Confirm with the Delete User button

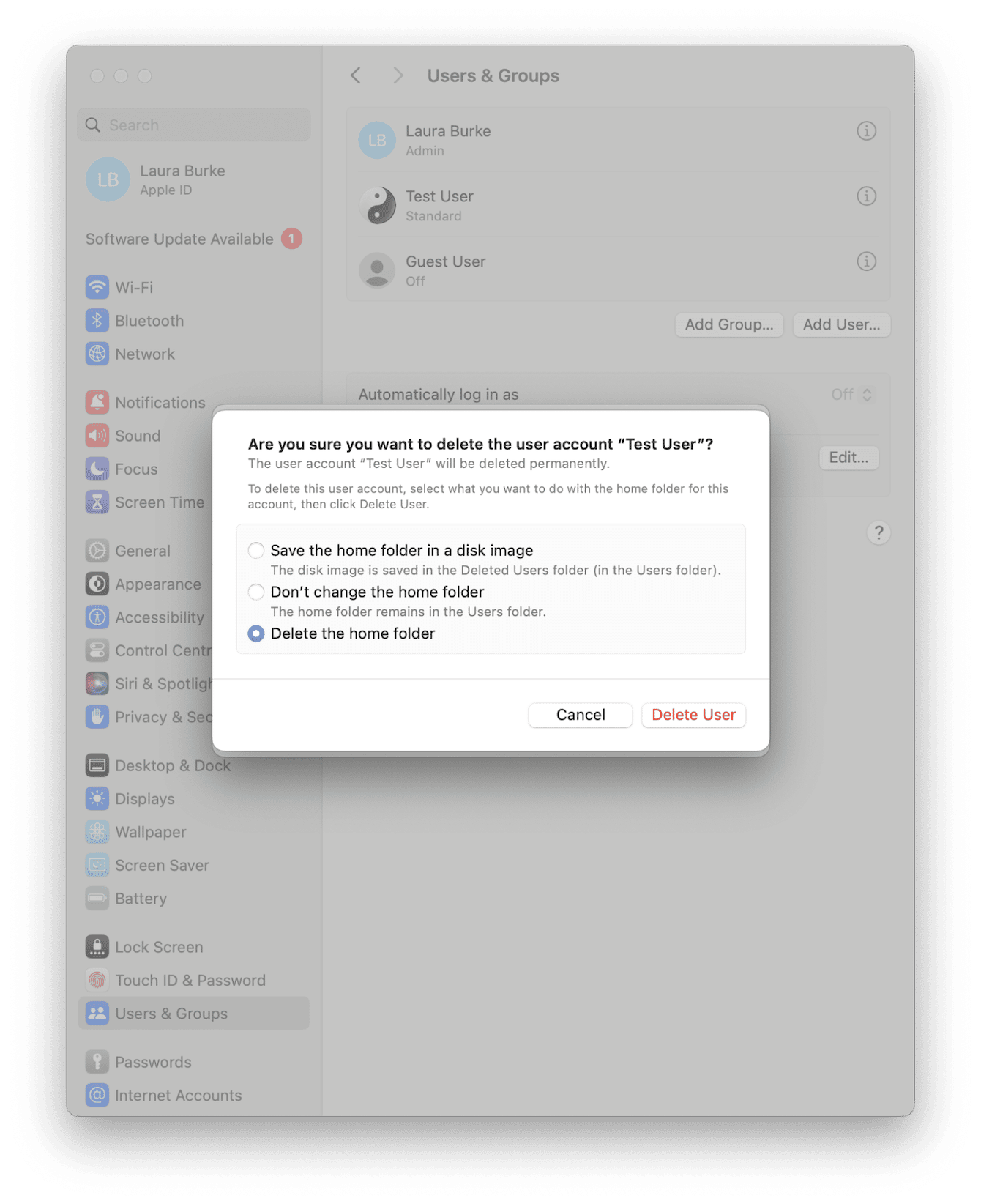(693, 715)
